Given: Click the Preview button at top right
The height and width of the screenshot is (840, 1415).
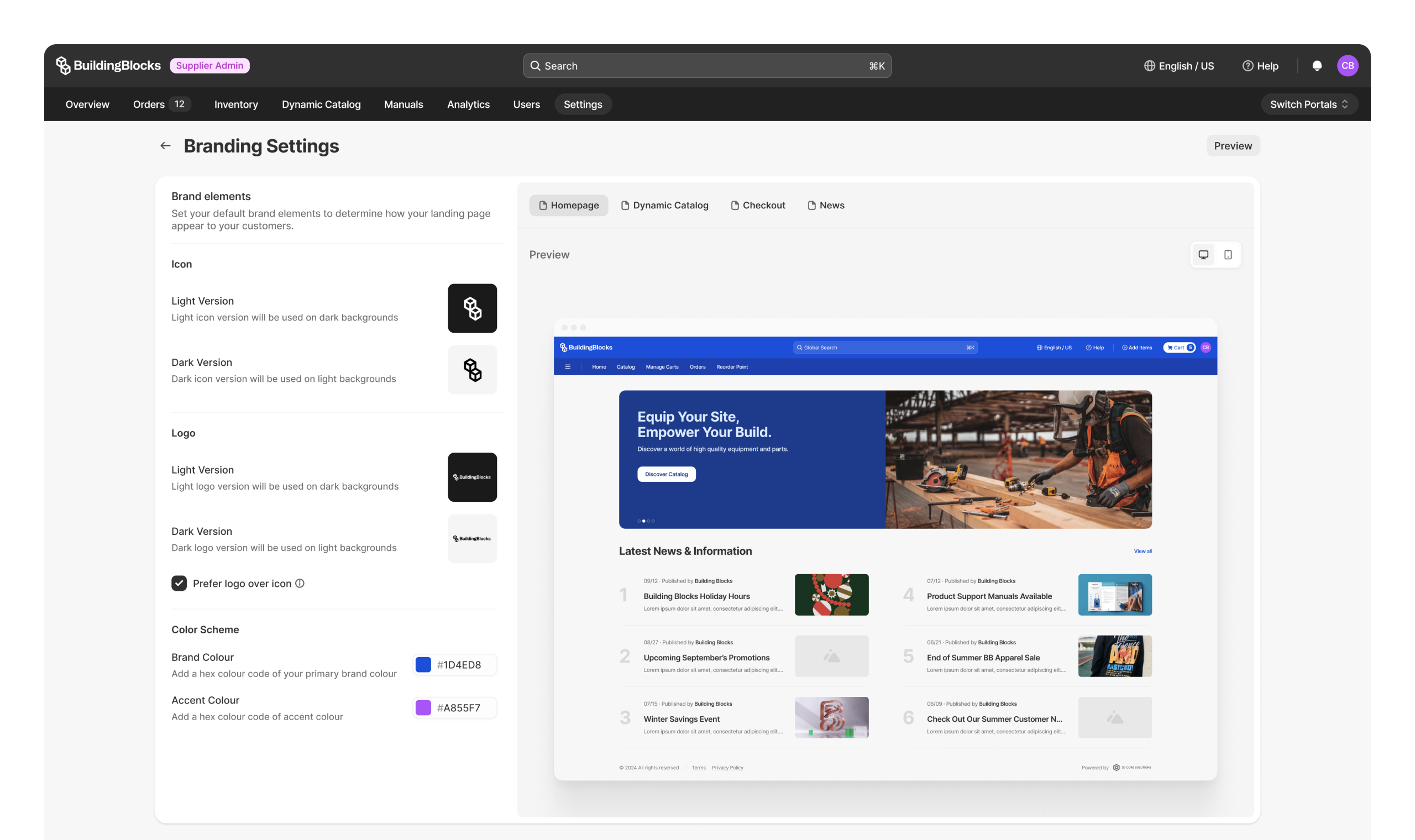Looking at the screenshot, I should click(1232, 146).
